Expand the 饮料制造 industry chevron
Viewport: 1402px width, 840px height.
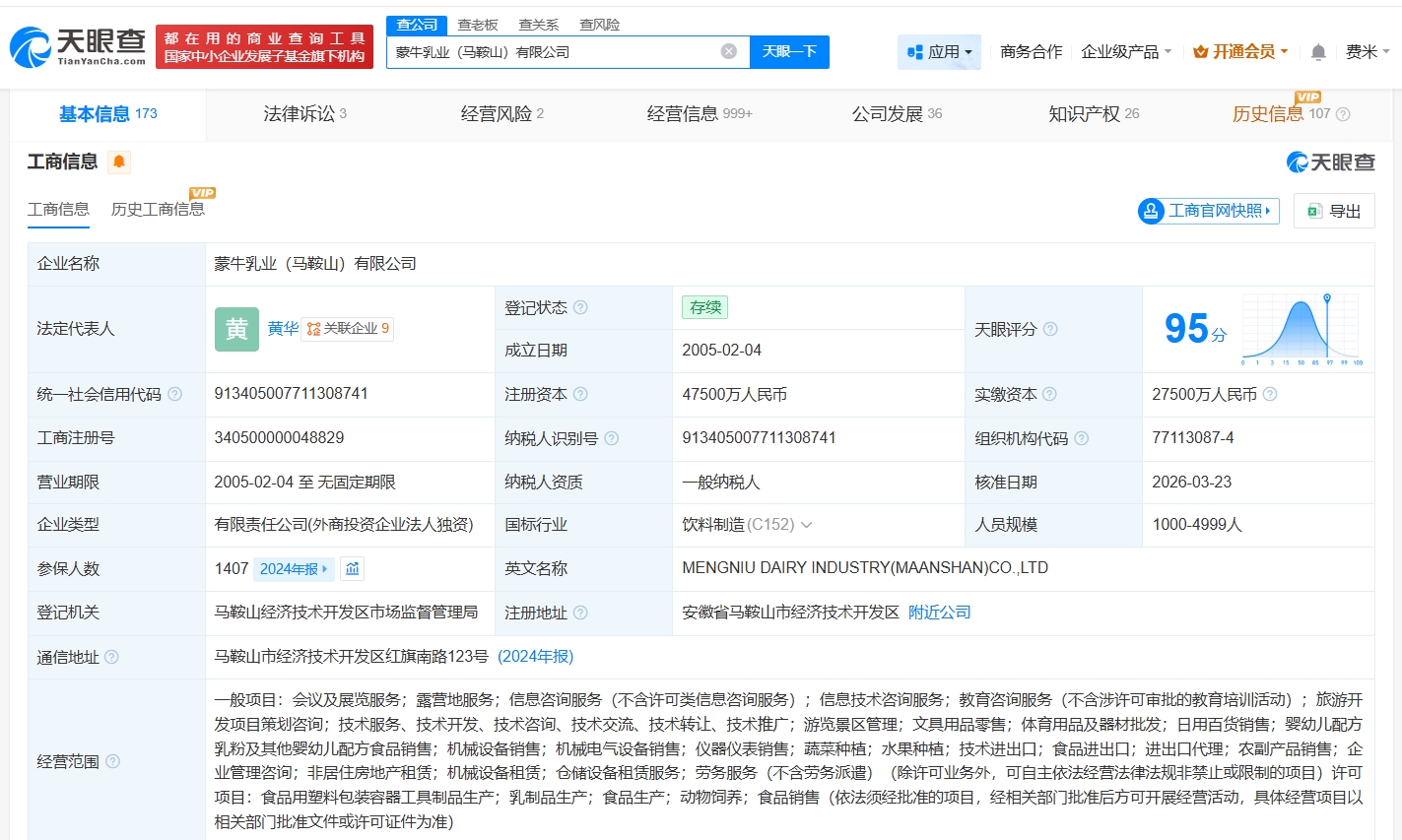coord(807,525)
